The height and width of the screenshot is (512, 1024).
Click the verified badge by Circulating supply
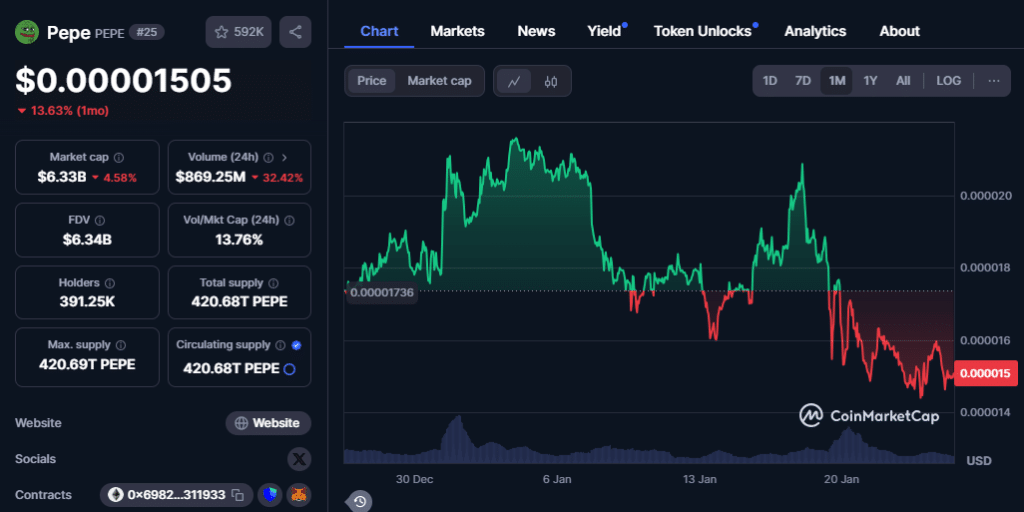[x=296, y=345]
